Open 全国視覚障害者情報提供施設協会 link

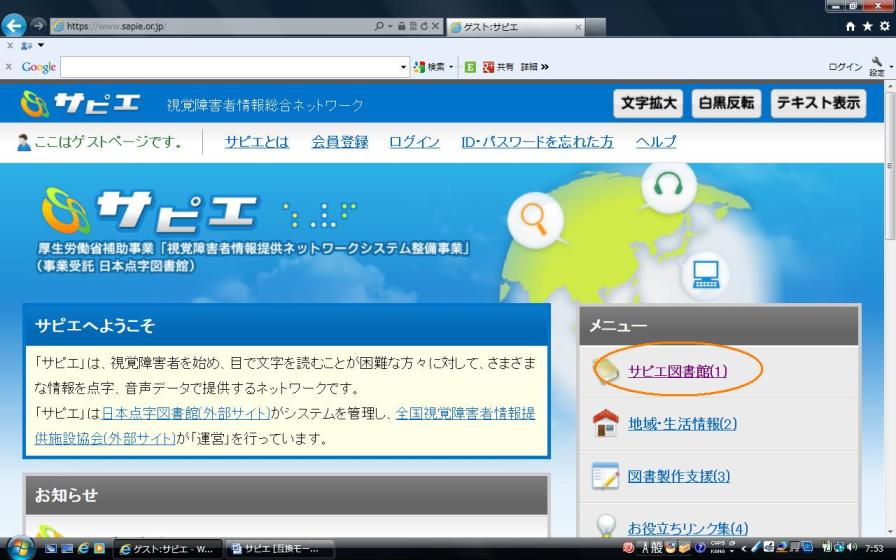[x=466, y=413]
